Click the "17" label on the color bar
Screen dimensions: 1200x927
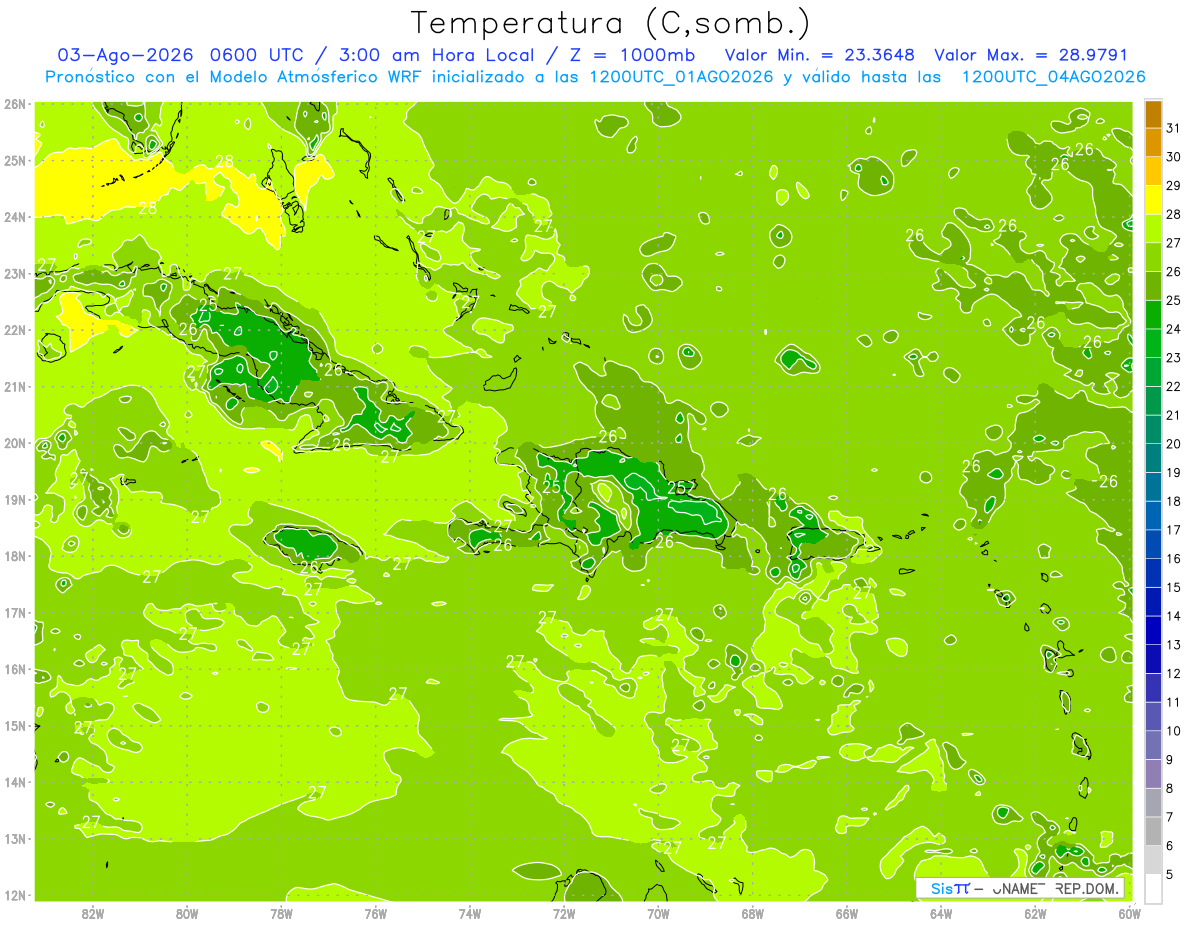[1173, 530]
